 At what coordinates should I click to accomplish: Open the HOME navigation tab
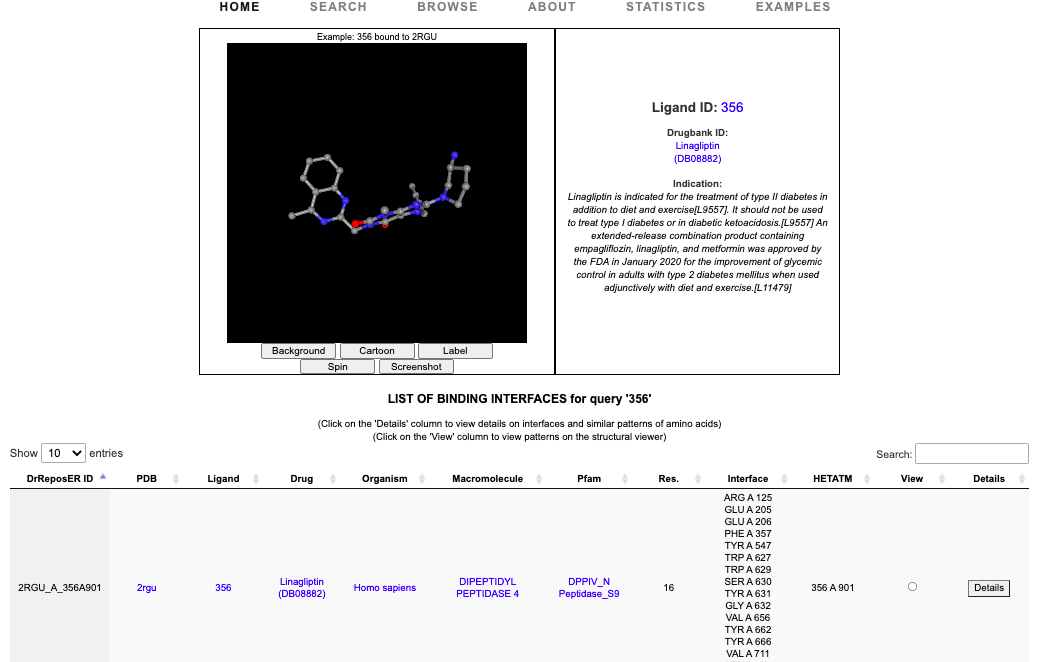239,7
